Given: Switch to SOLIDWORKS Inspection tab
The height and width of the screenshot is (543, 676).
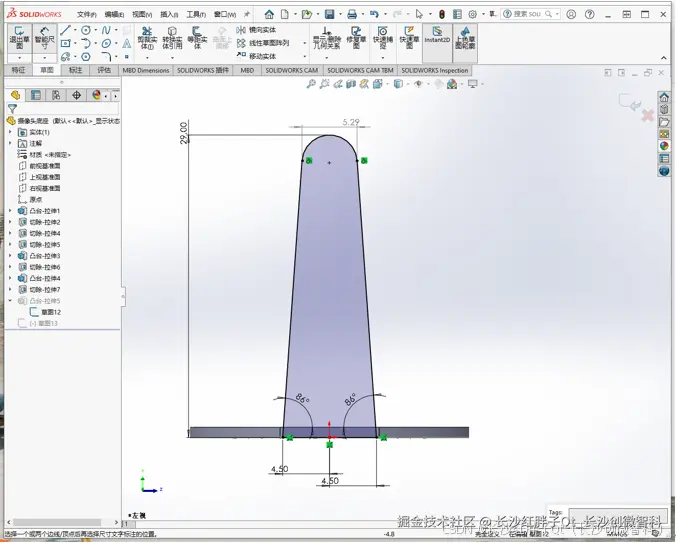Looking at the screenshot, I should (x=435, y=70).
